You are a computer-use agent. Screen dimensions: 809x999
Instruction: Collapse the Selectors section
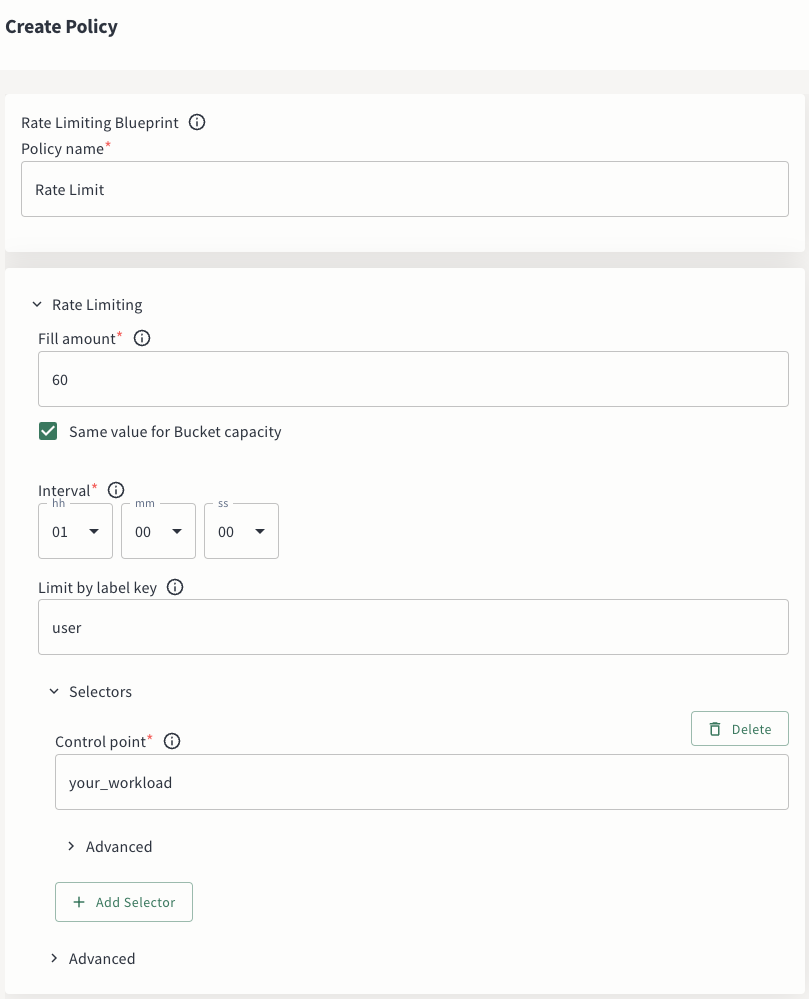tap(54, 692)
